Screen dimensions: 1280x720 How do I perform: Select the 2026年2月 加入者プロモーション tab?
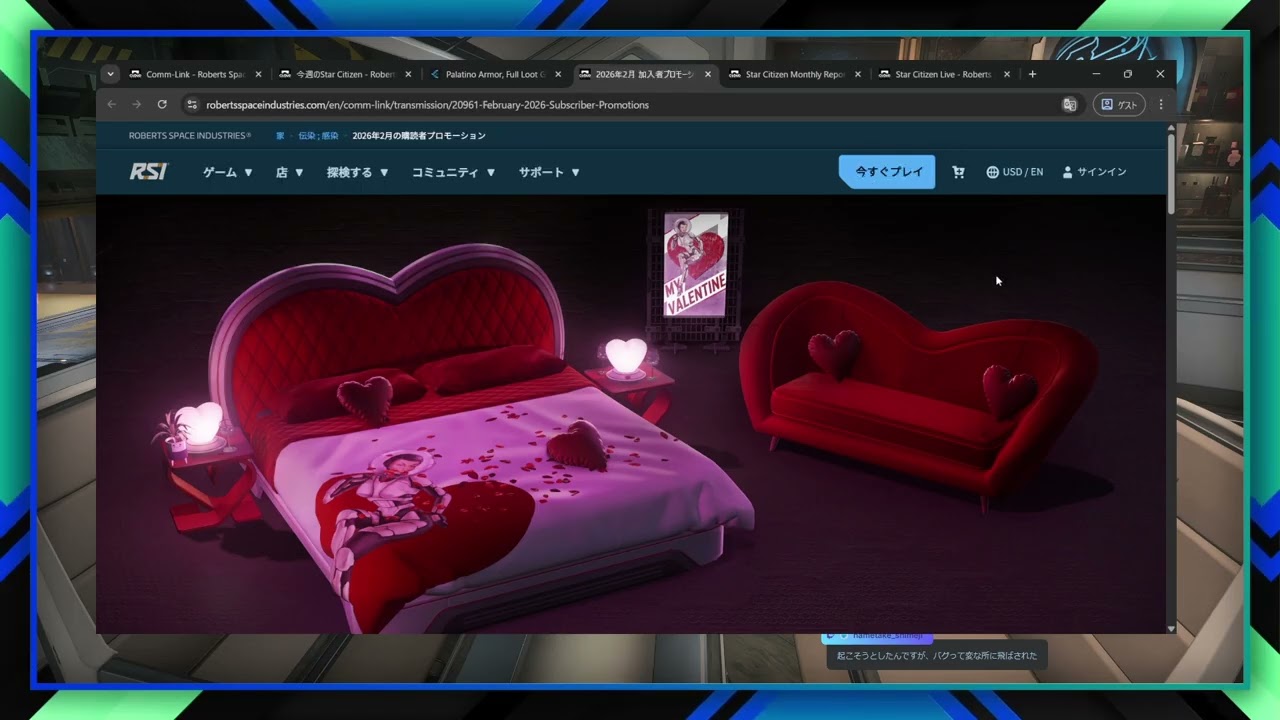pos(645,74)
